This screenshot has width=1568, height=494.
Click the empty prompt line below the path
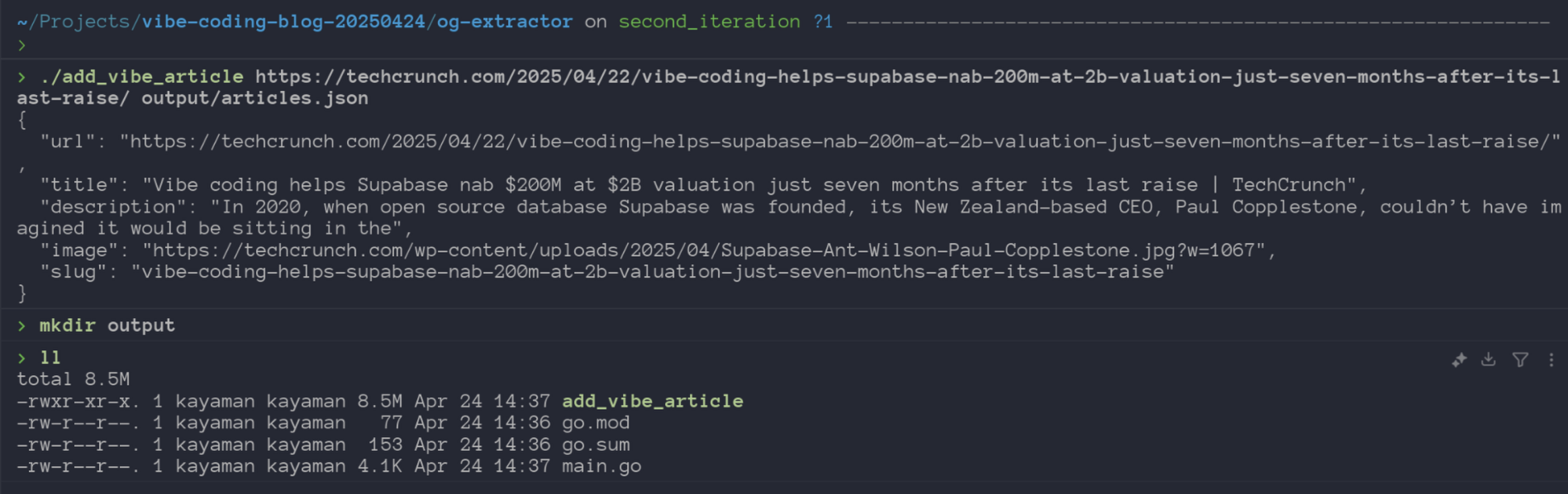click(x=784, y=45)
